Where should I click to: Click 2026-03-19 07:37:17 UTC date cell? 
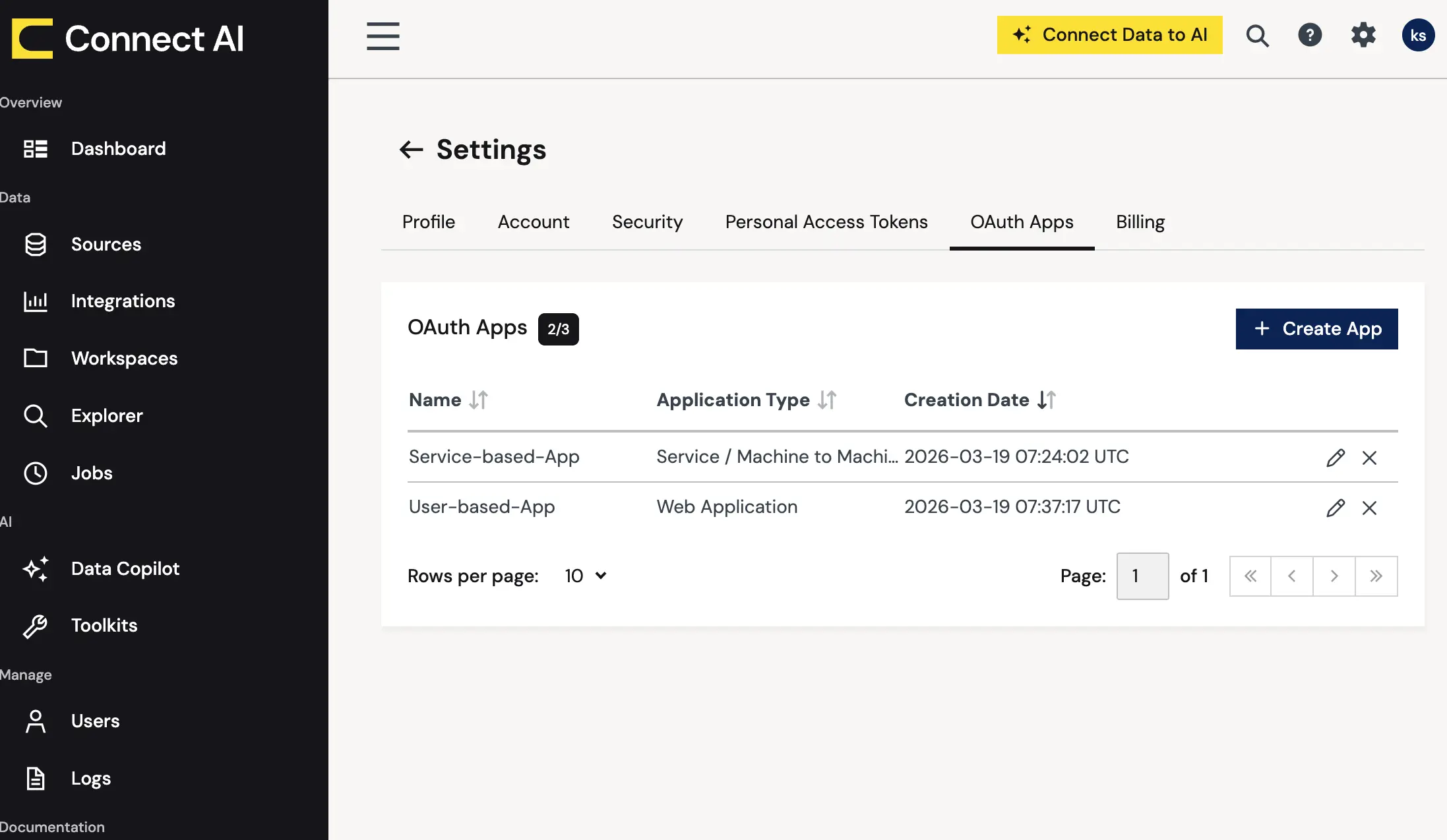1012,507
